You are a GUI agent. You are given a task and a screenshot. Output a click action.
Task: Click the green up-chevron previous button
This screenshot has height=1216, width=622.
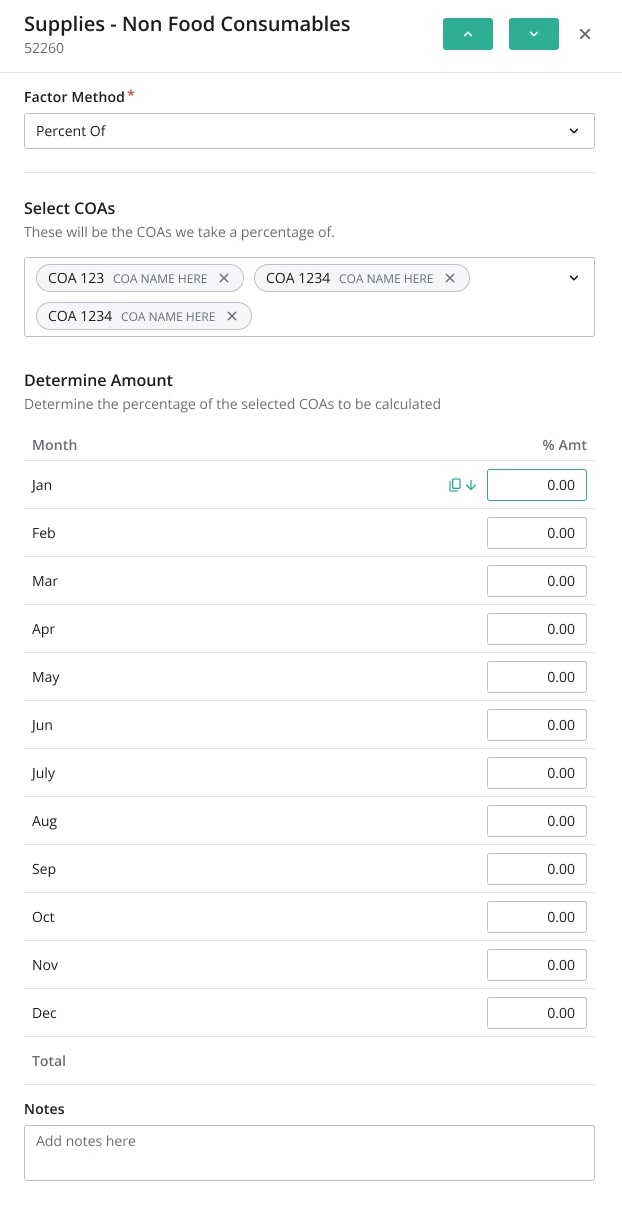(x=468, y=34)
